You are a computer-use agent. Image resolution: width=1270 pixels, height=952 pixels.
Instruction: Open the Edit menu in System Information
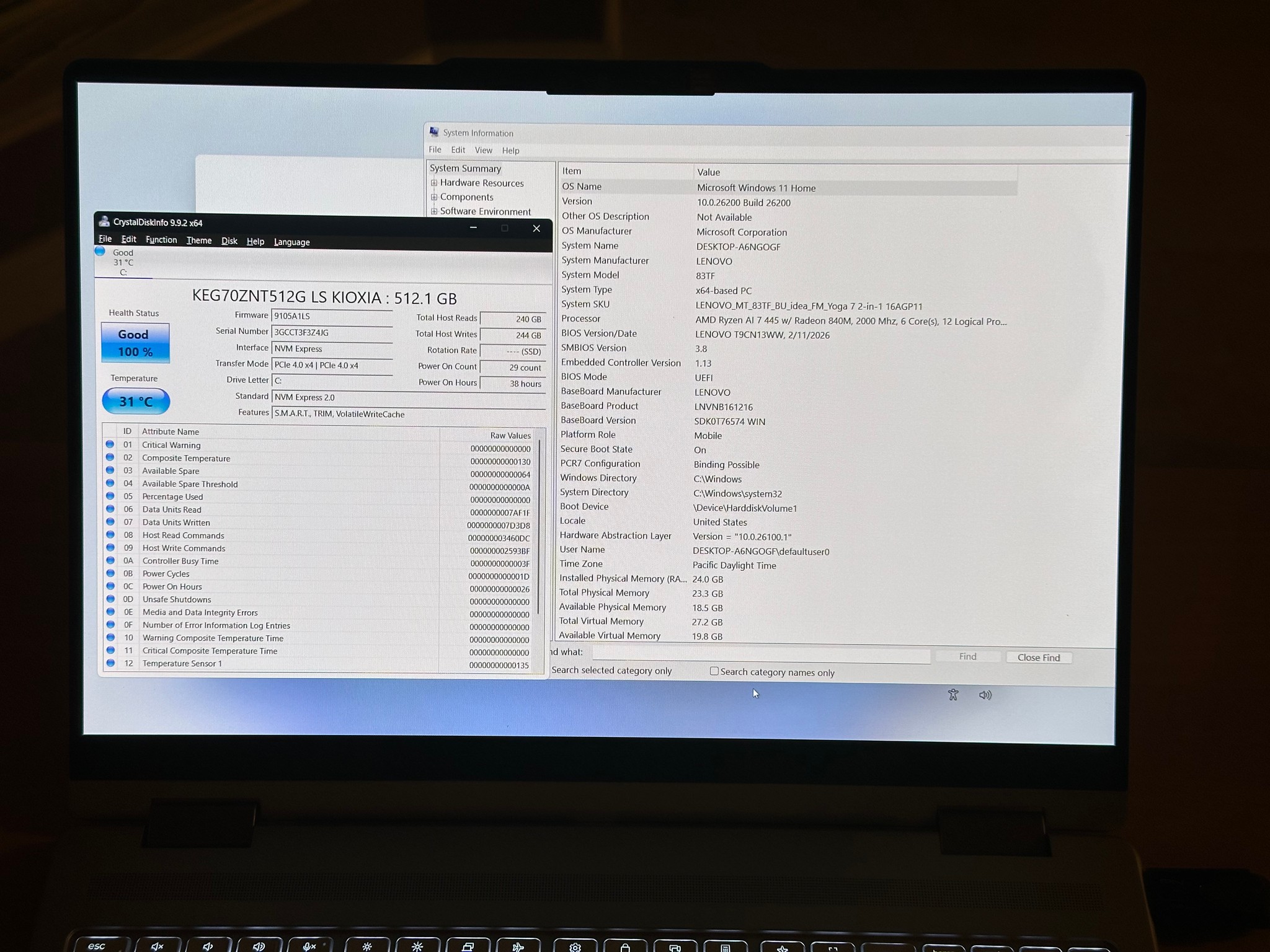(458, 150)
